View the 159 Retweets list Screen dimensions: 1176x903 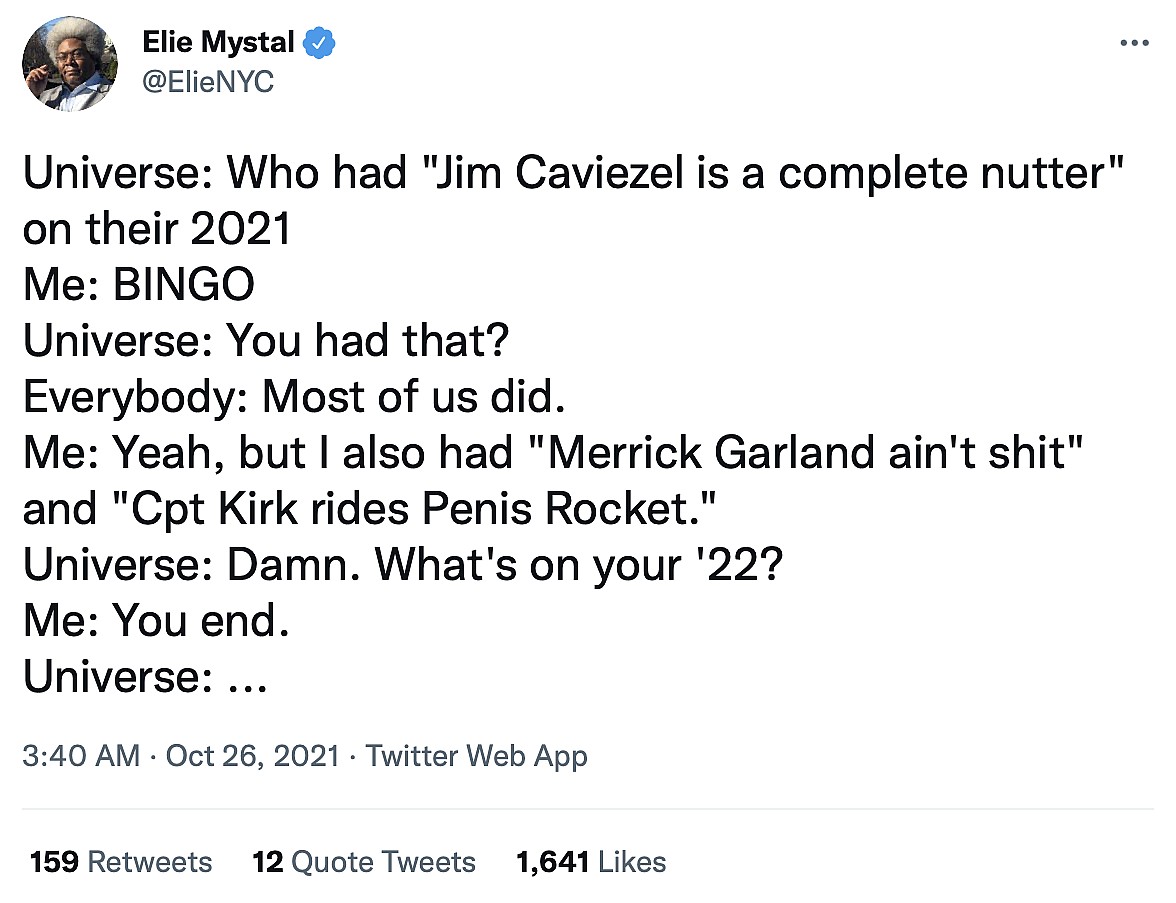pos(121,862)
